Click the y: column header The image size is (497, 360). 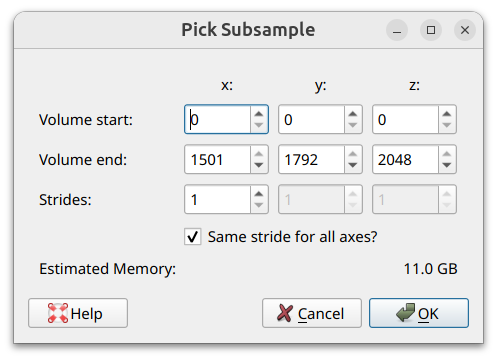tap(321, 86)
